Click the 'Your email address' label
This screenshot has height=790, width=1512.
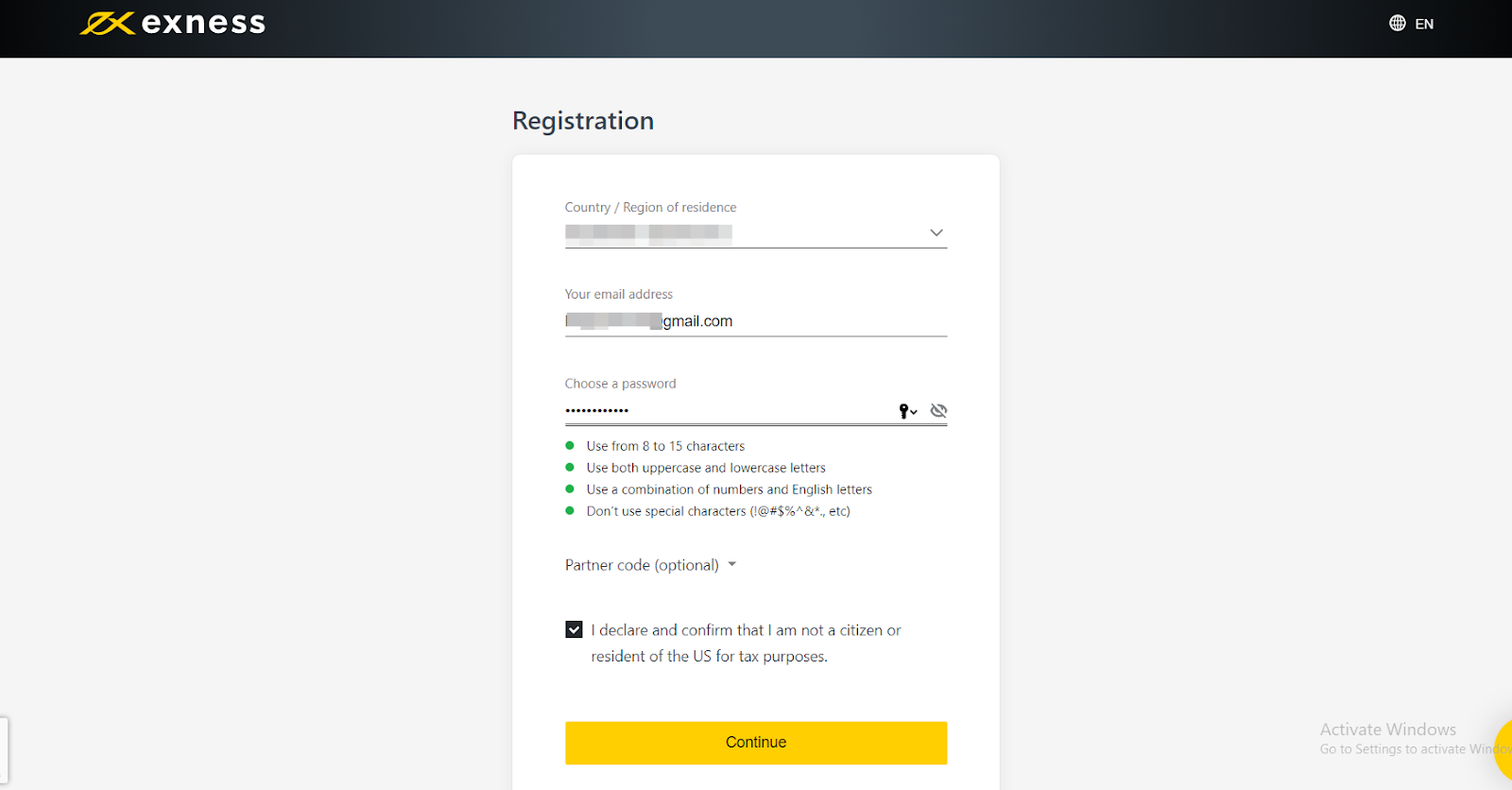click(x=618, y=294)
